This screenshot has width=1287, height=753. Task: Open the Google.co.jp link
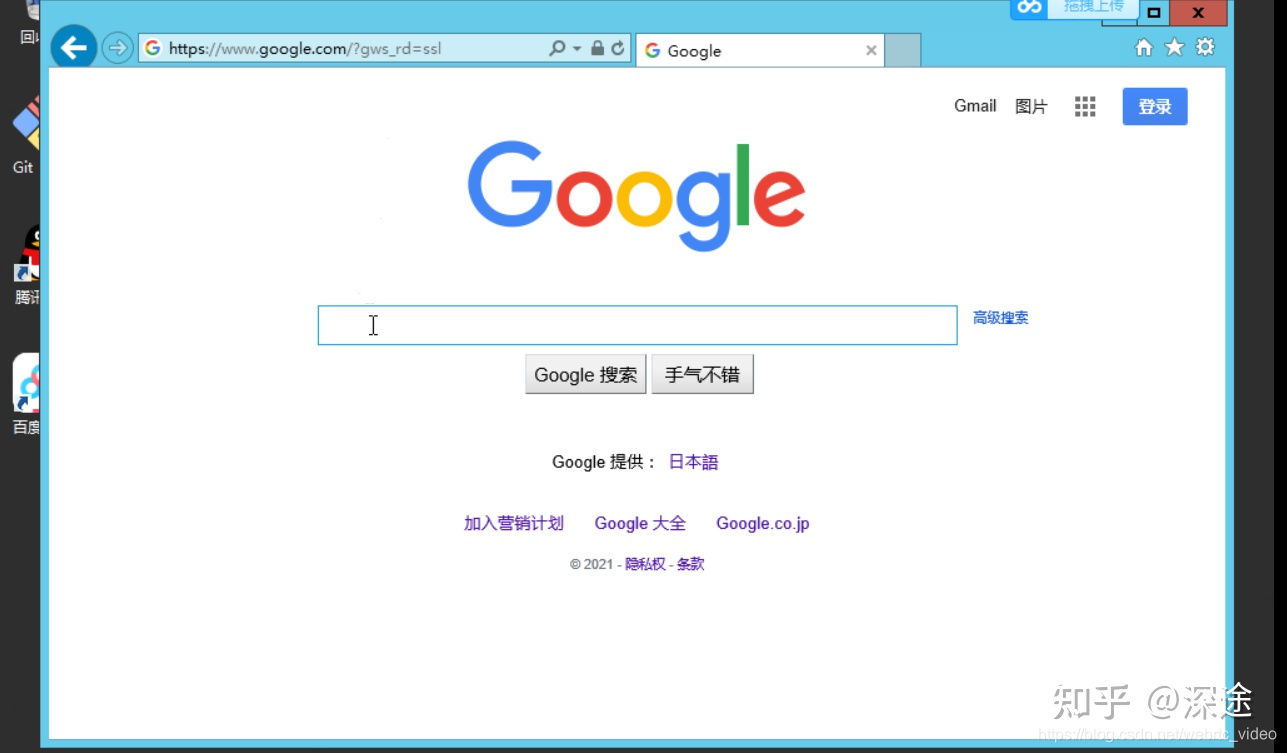[x=763, y=523]
